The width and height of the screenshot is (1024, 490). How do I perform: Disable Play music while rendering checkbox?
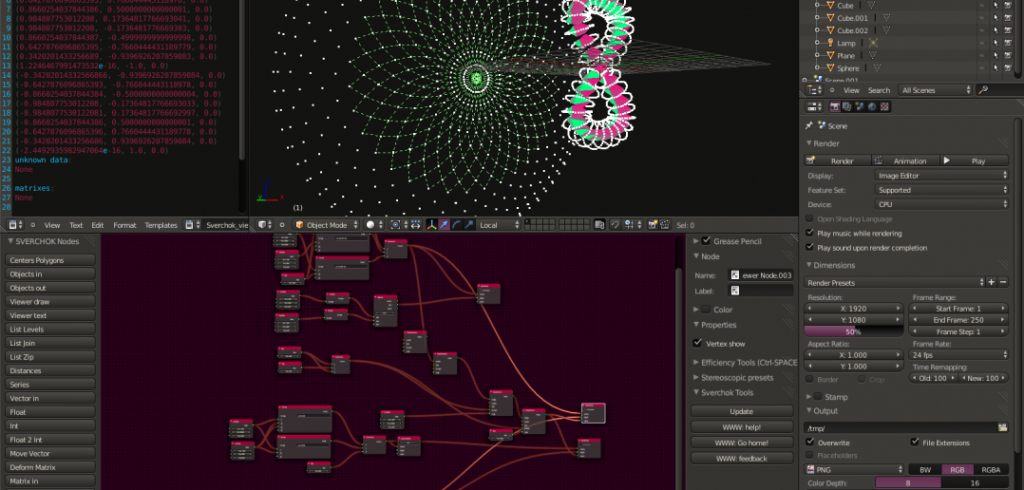(x=811, y=232)
